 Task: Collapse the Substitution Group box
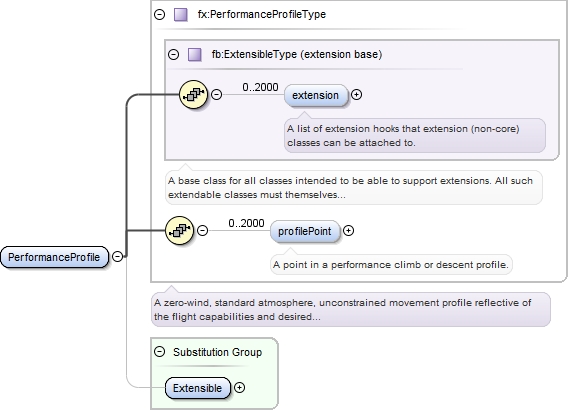click(160, 352)
